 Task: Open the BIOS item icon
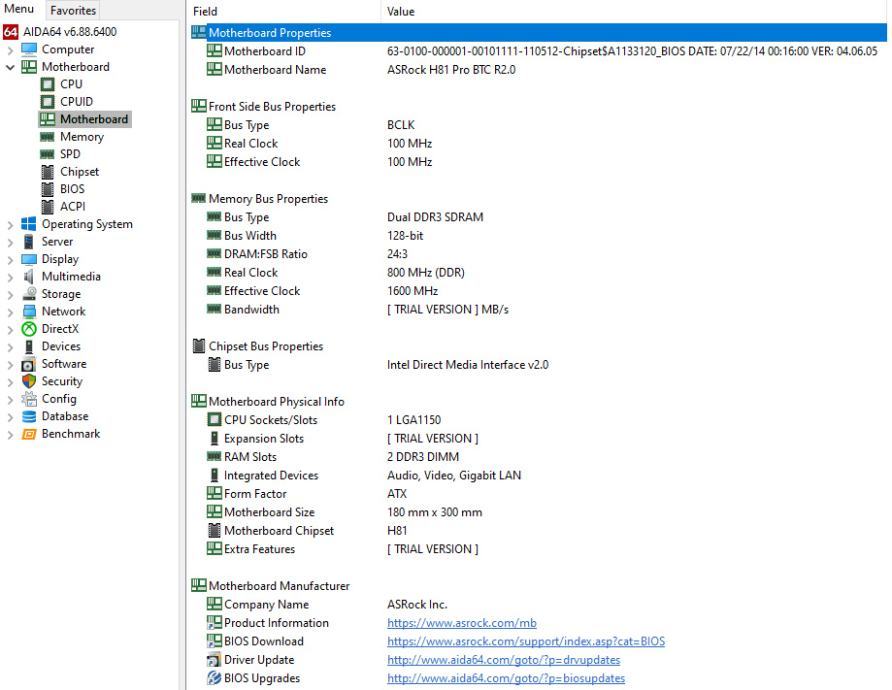pos(46,189)
